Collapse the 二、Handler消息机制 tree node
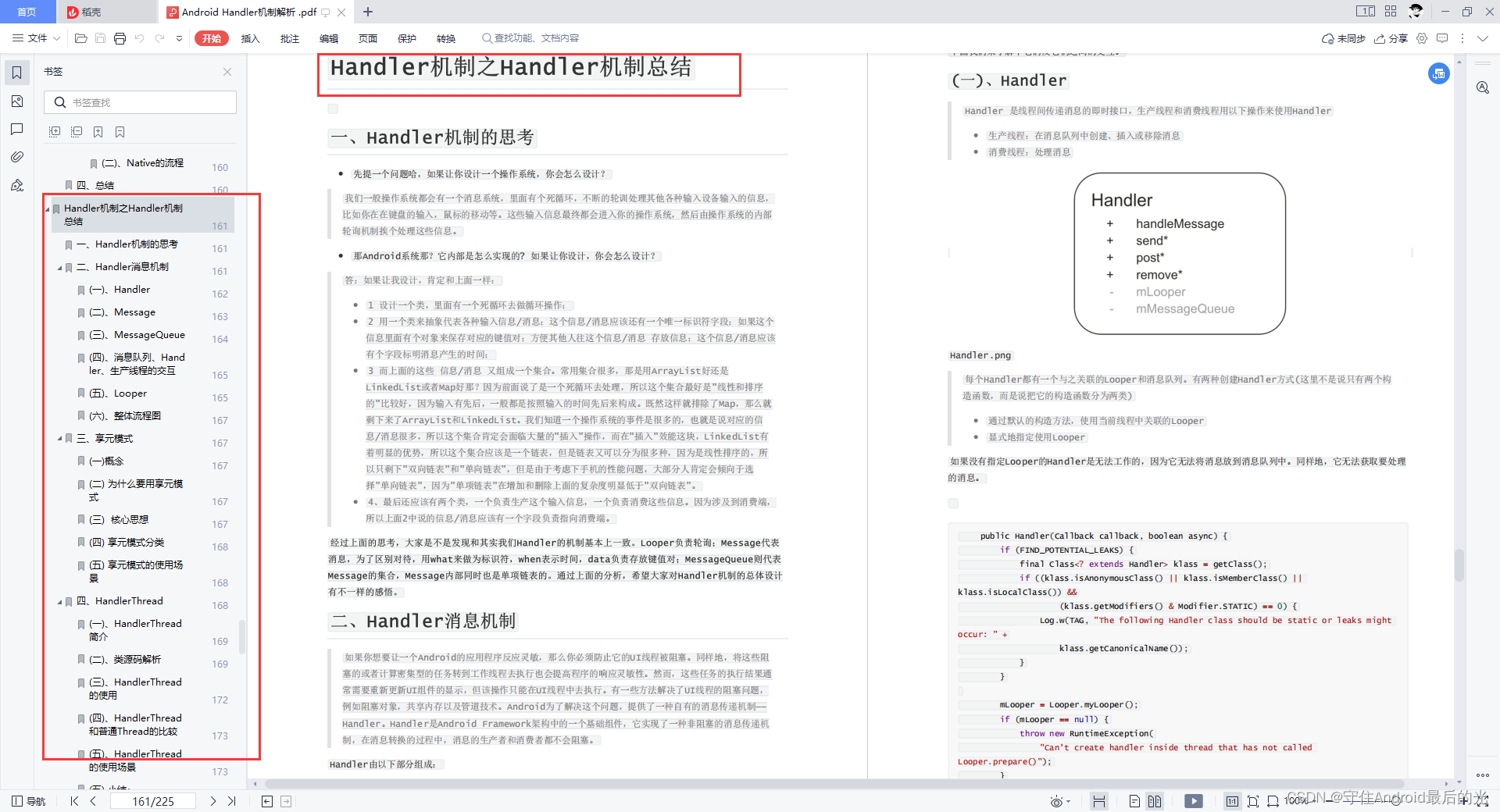 click(x=59, y=268)
